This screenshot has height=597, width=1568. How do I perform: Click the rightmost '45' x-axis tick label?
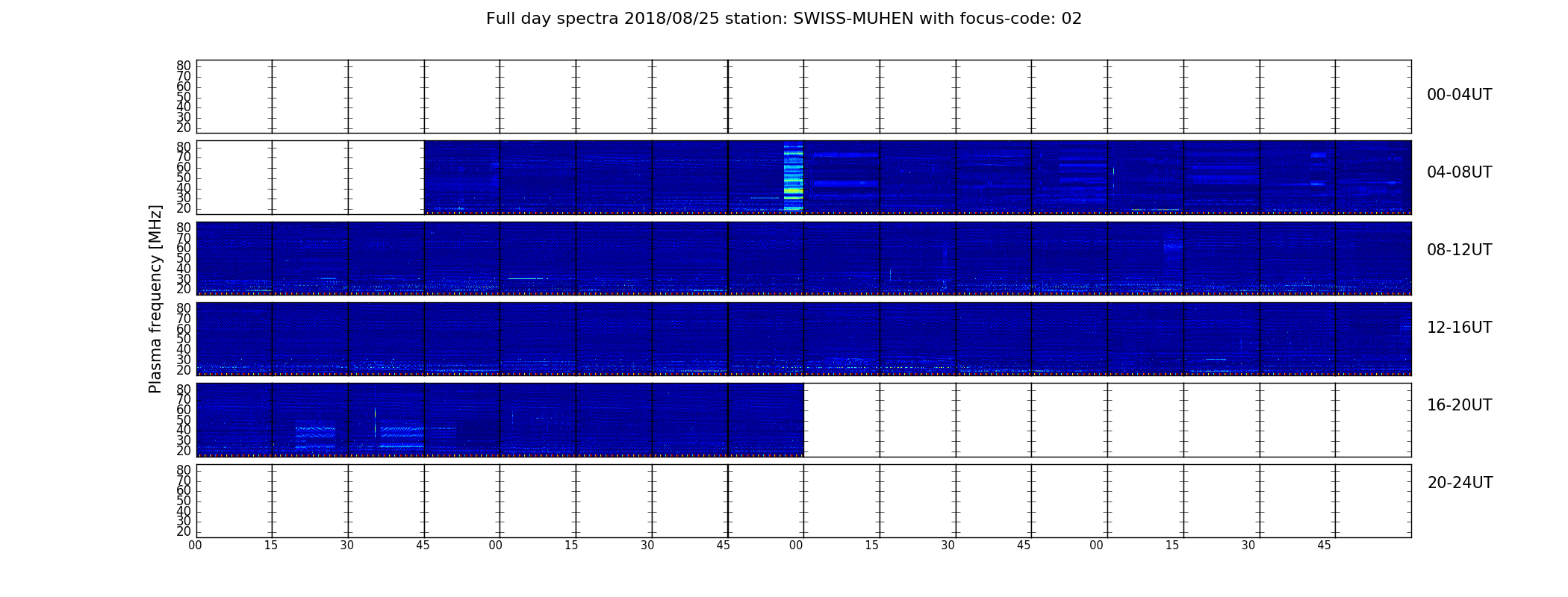pos(1324,546)
